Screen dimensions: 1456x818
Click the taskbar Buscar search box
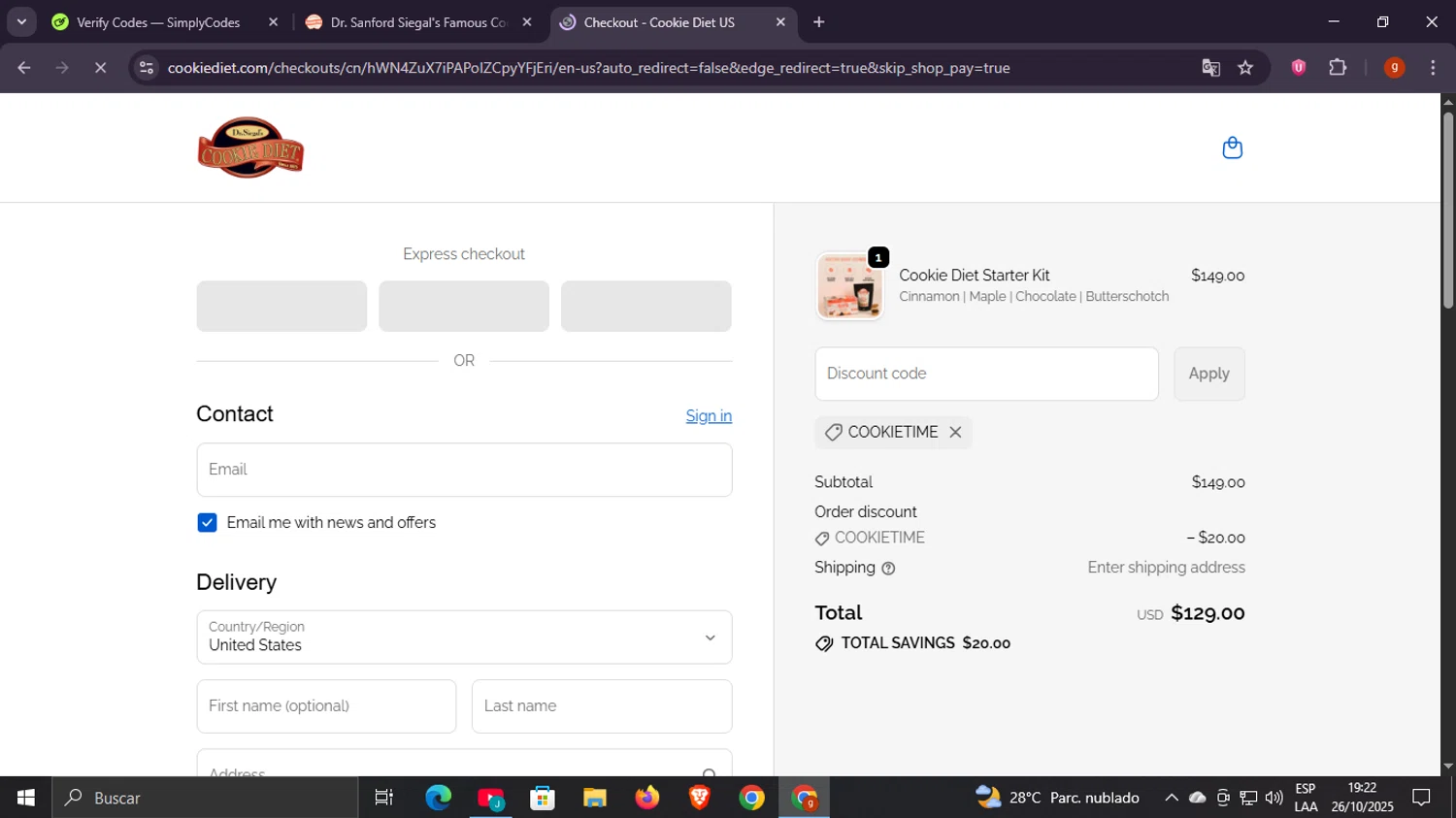(205, 798)
